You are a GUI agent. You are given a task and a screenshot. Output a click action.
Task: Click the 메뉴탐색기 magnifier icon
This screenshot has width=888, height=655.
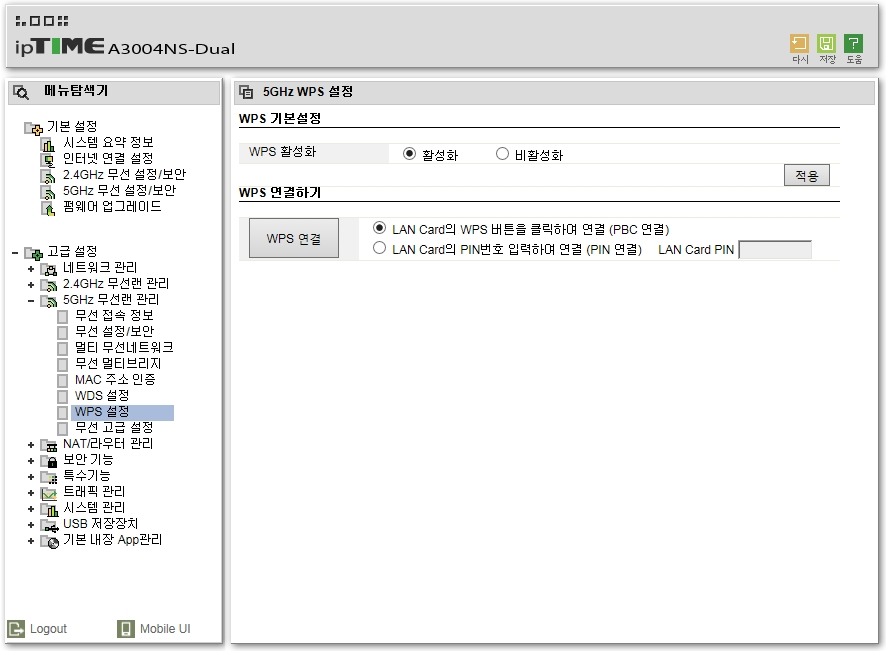[21, 92]
